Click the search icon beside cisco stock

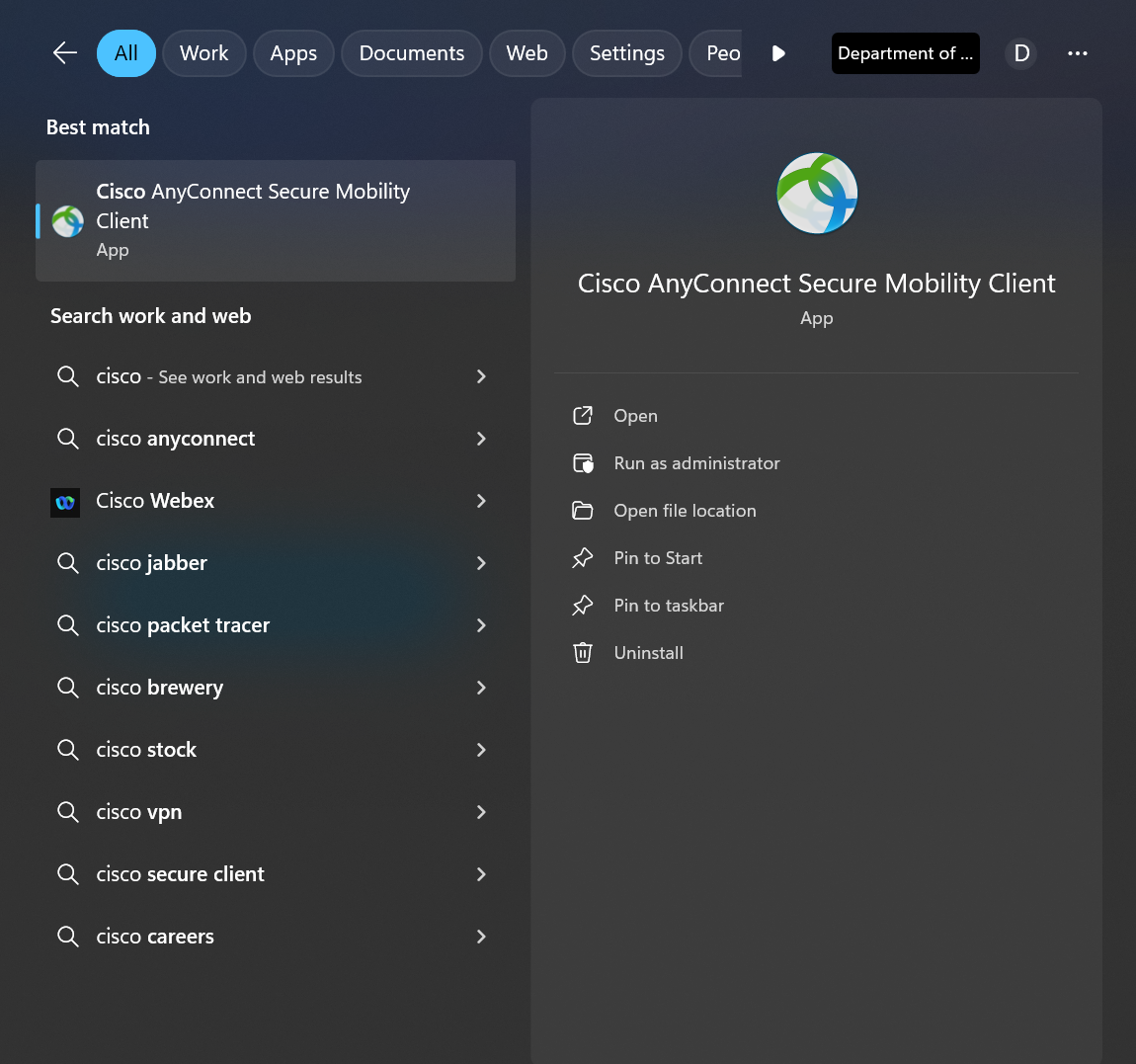tap(67, 750)
